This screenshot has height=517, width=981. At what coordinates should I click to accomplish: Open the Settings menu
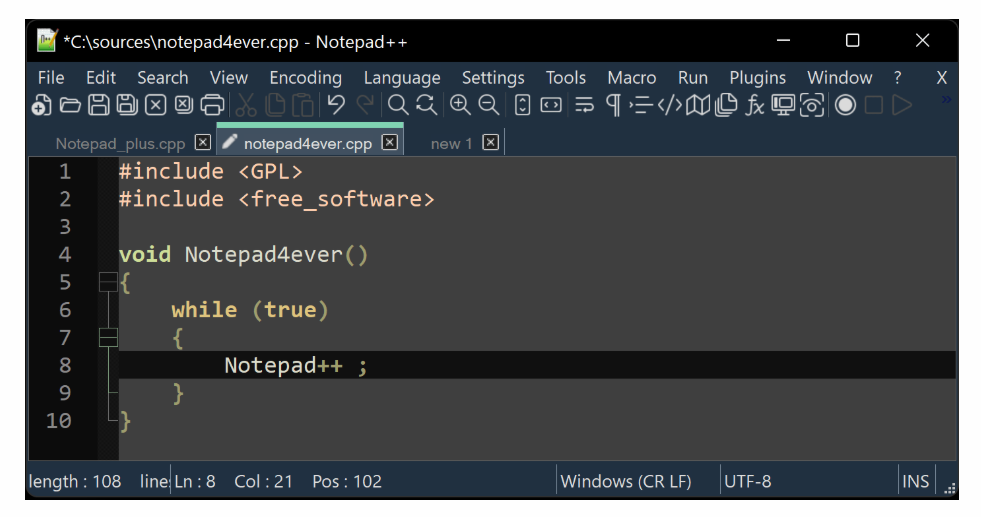(x=493, y=78)
